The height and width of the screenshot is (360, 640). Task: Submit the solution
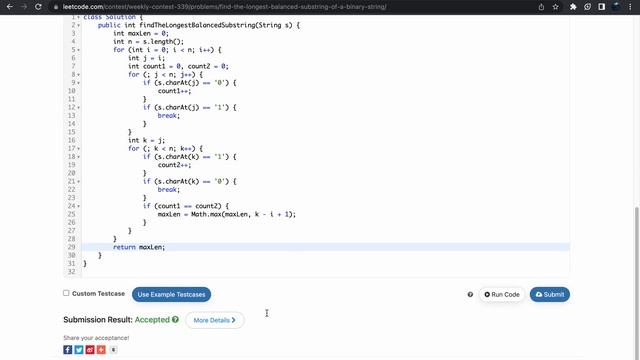tap(550, 294)
